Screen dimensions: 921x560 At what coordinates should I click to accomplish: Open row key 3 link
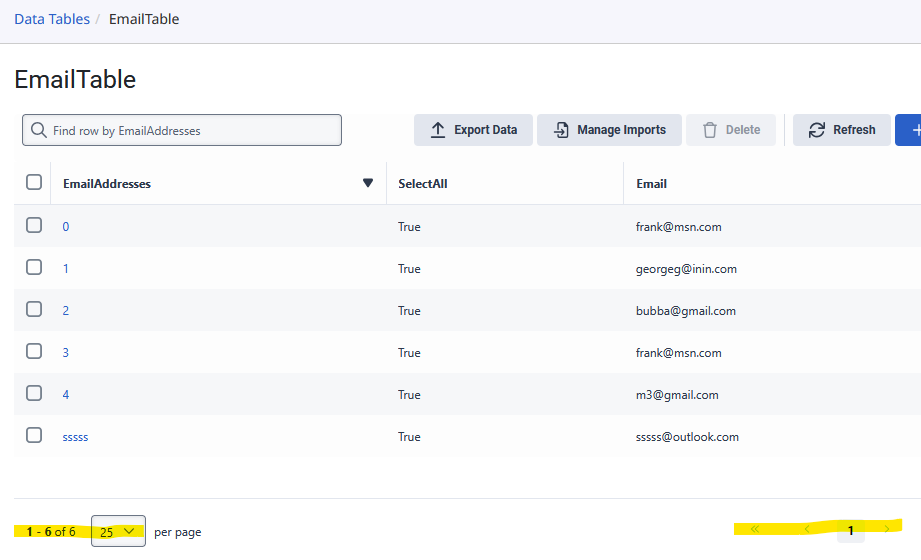click(x=66, y=352)
